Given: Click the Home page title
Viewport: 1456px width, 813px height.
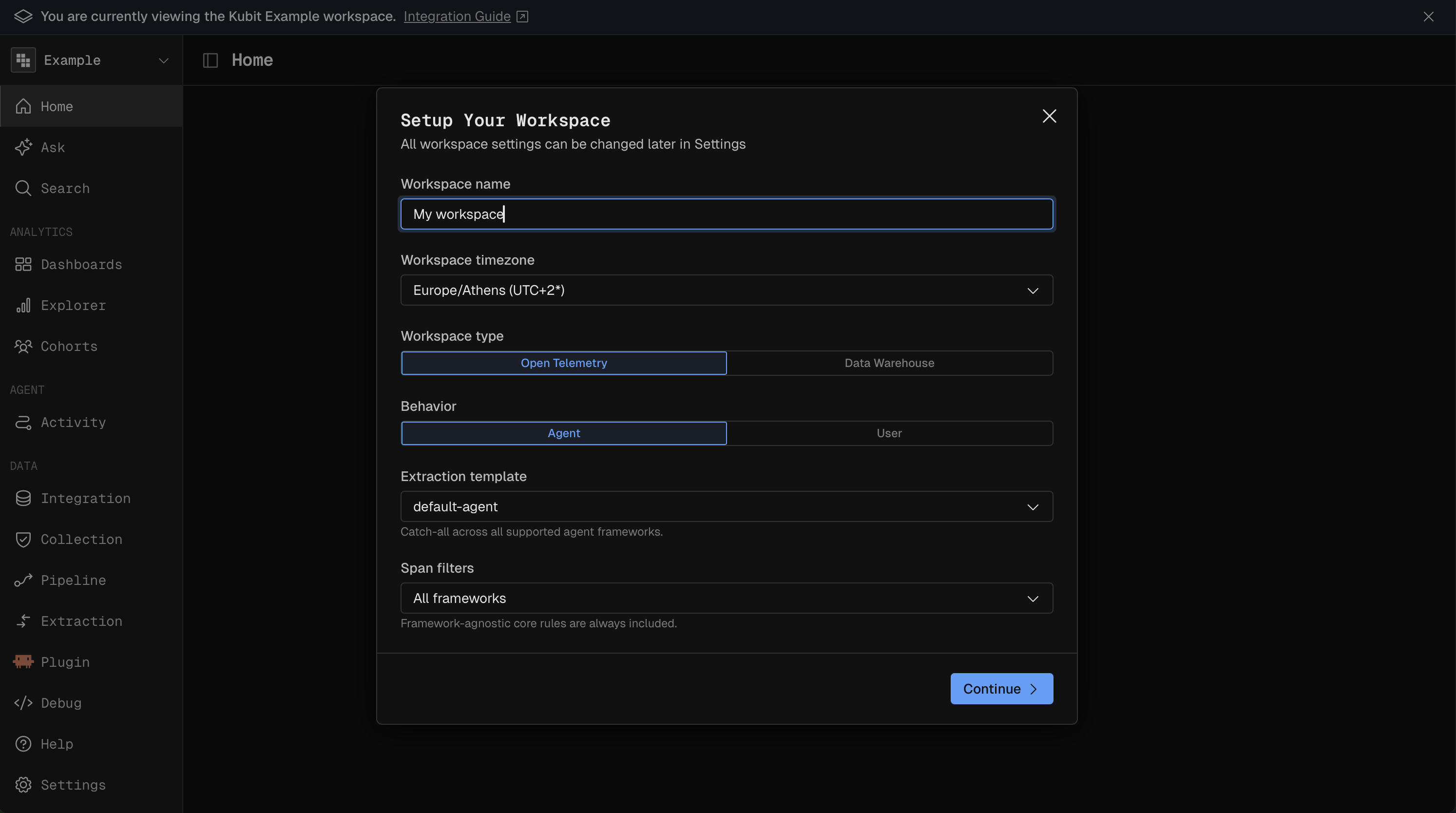Looking at the screenshot, I should click(252, 60).
